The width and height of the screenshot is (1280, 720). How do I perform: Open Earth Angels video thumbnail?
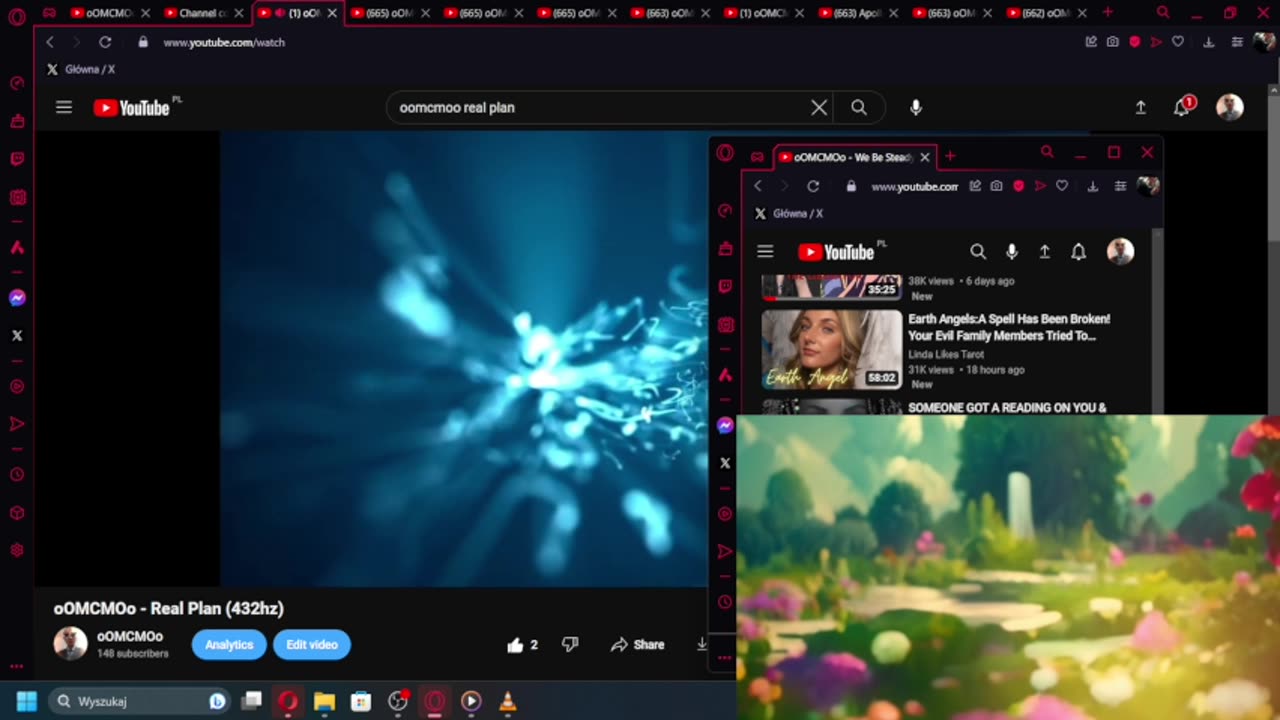tap(832, 349)
